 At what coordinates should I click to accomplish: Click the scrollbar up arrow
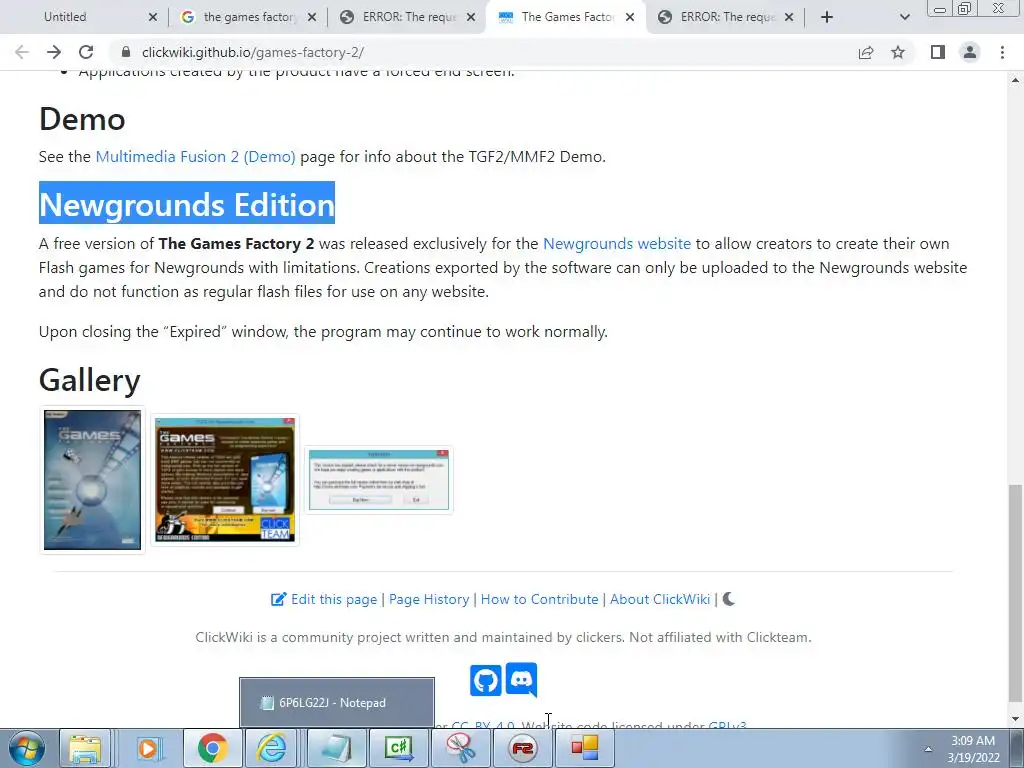point(1015,80)
